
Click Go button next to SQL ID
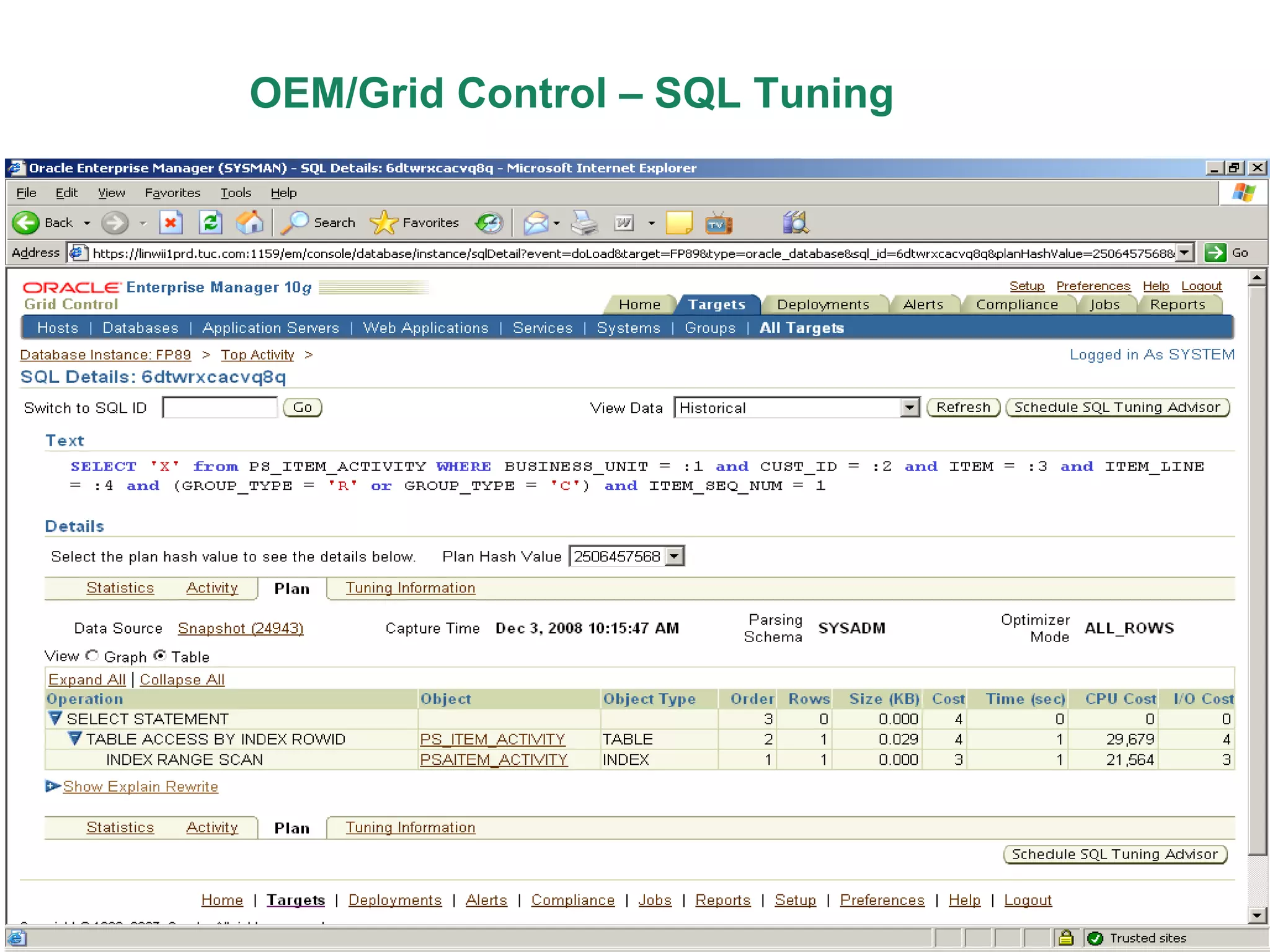(303, 407)
